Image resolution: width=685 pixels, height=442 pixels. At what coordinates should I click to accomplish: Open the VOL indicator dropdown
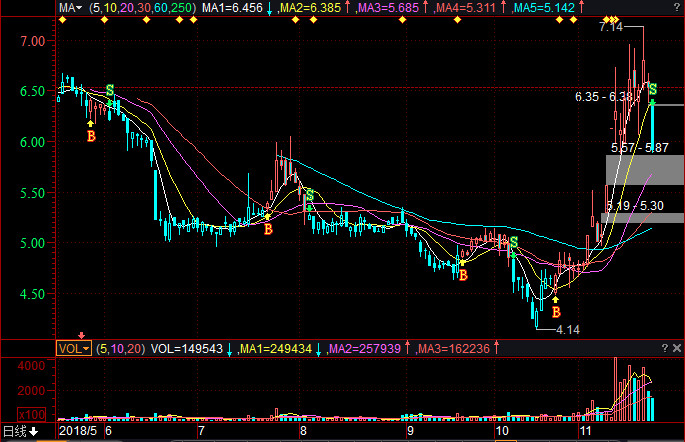click(x=73, y=349)
